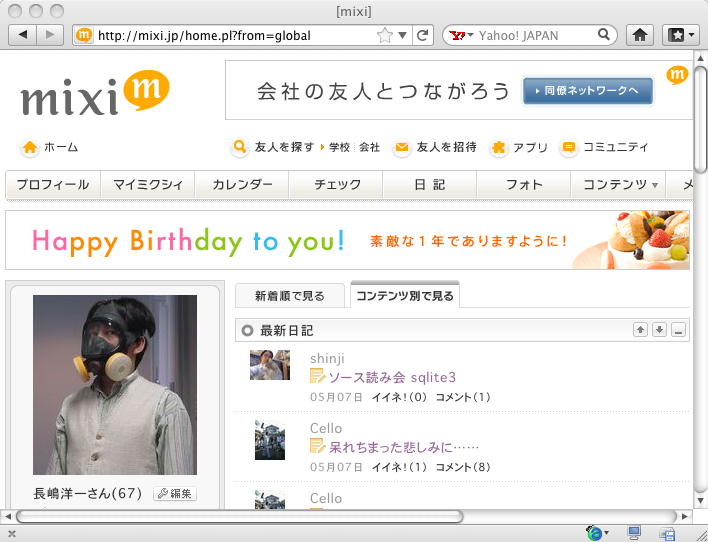Click 同僚ネットワークへ banner button
708x542 pixels.
pos(587,91)
